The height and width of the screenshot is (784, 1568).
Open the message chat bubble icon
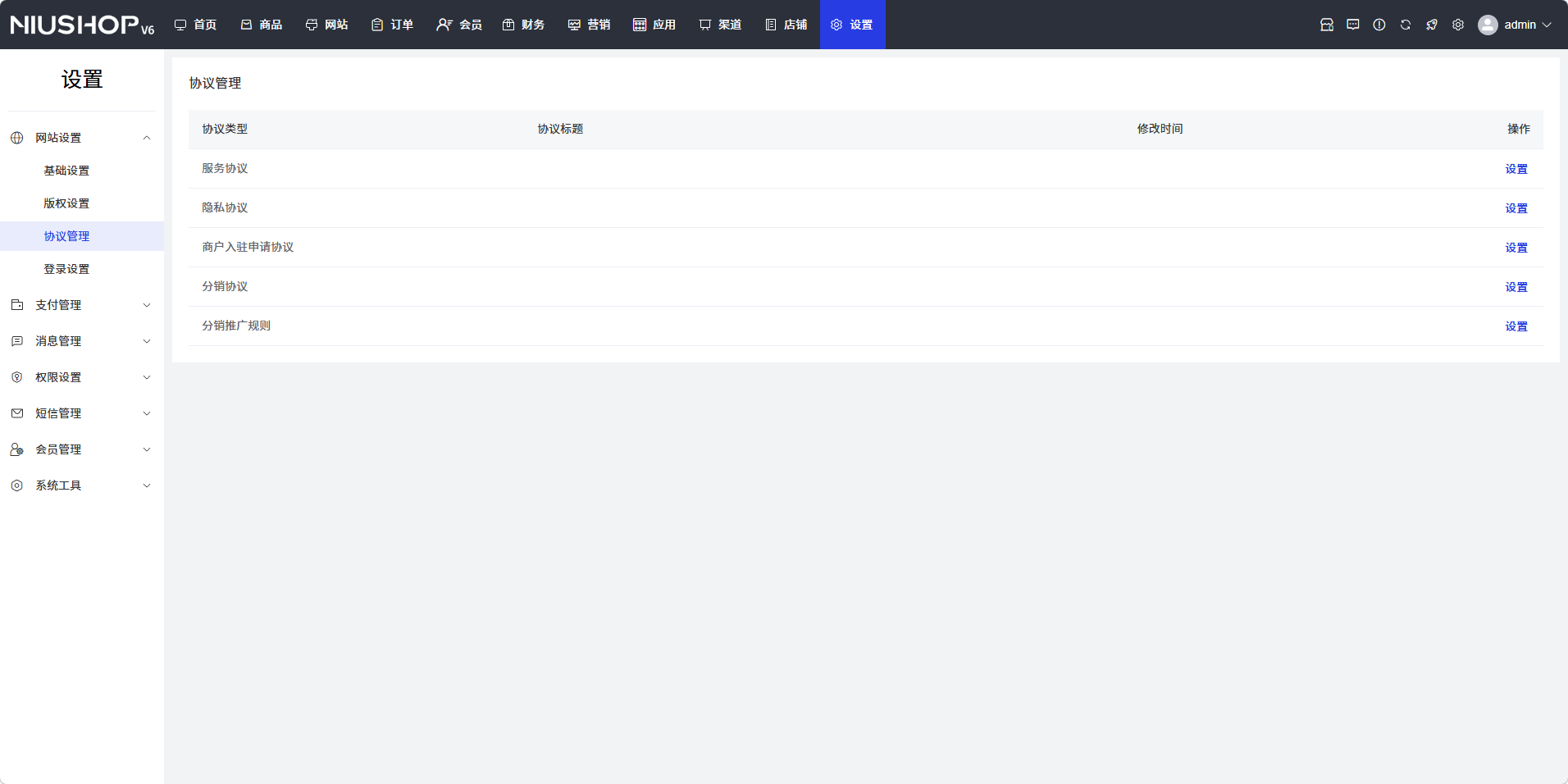pos(1352,25)
